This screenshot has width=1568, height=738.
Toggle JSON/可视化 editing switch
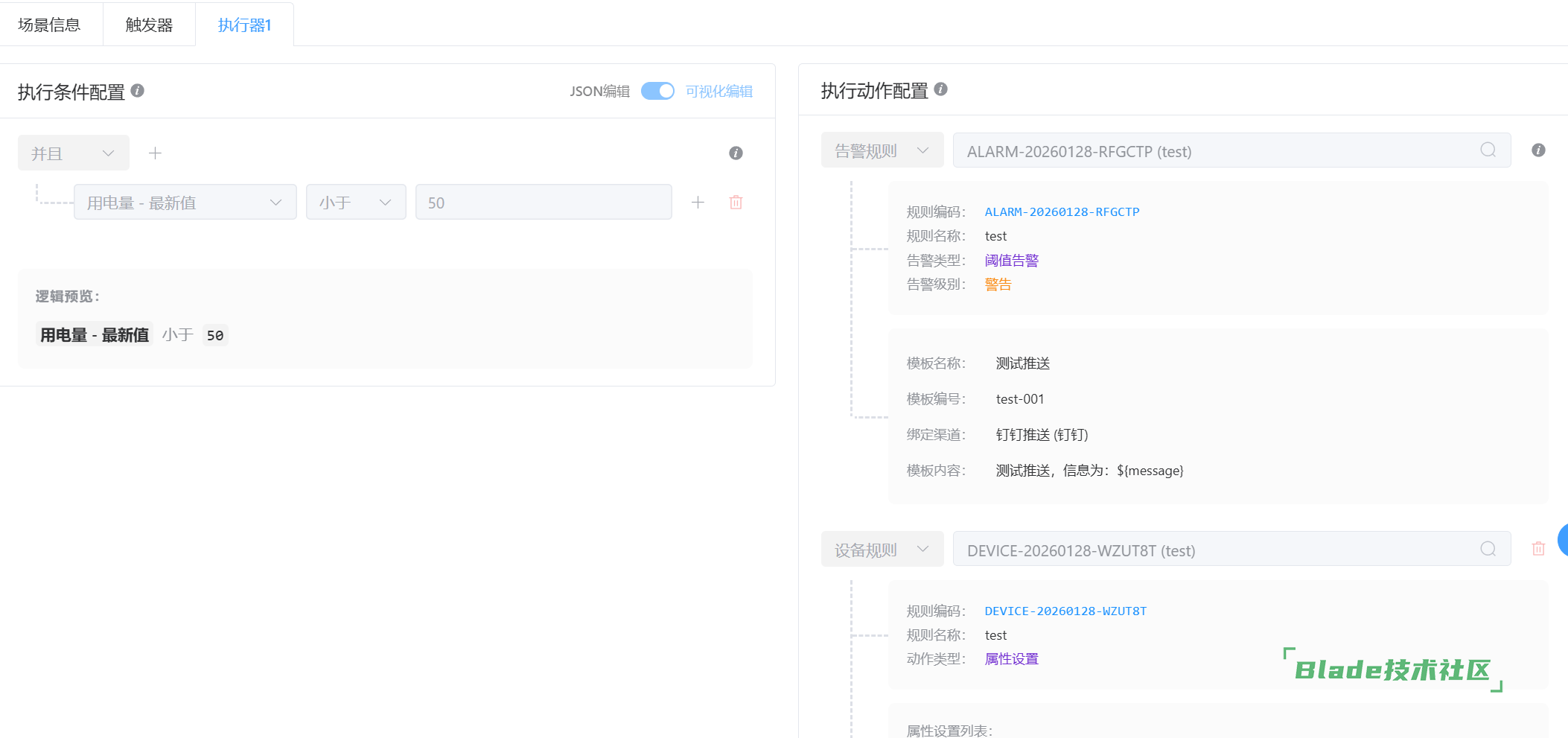pos(657,91)
